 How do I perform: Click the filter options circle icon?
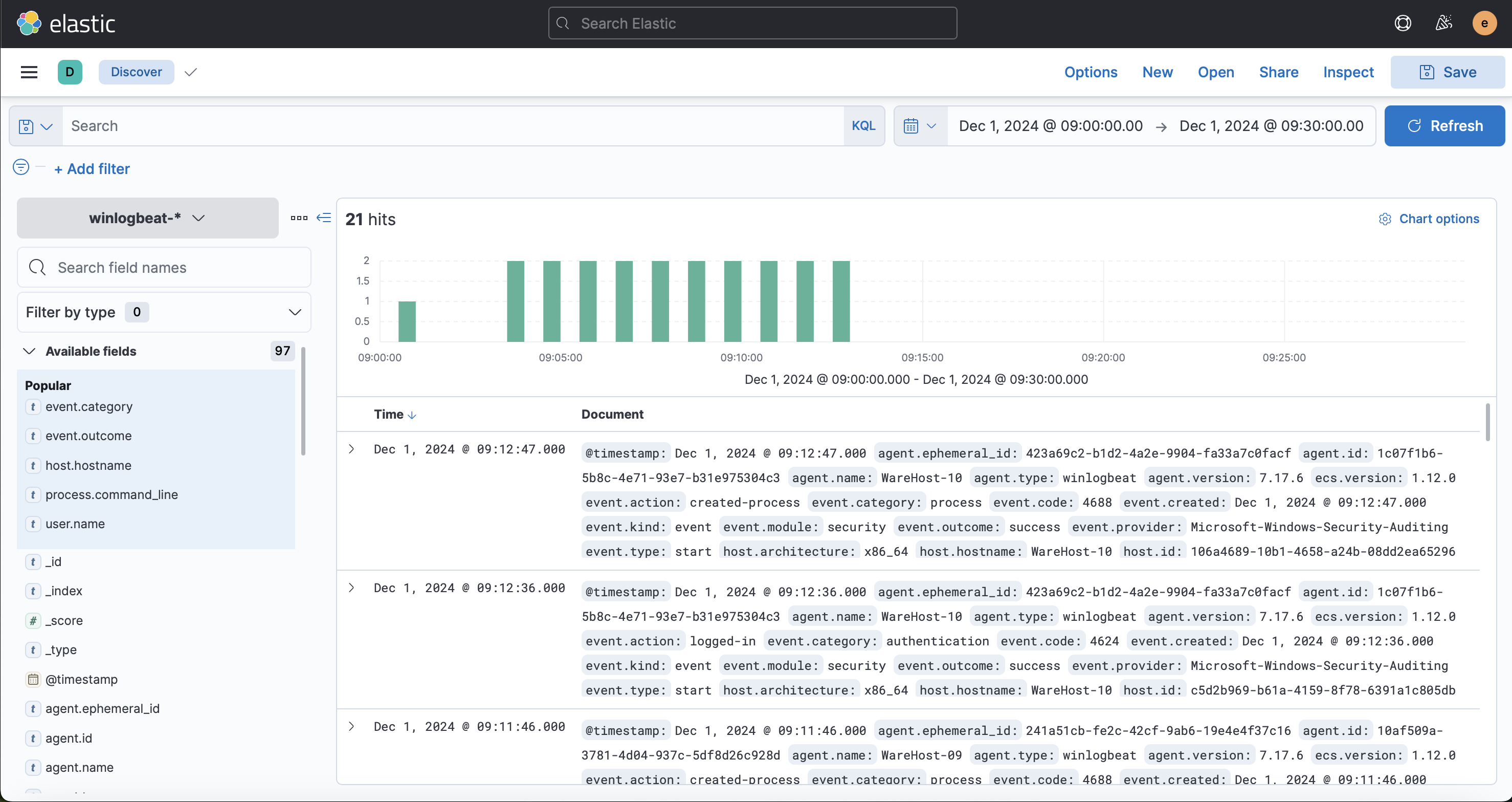coord(20,167)
